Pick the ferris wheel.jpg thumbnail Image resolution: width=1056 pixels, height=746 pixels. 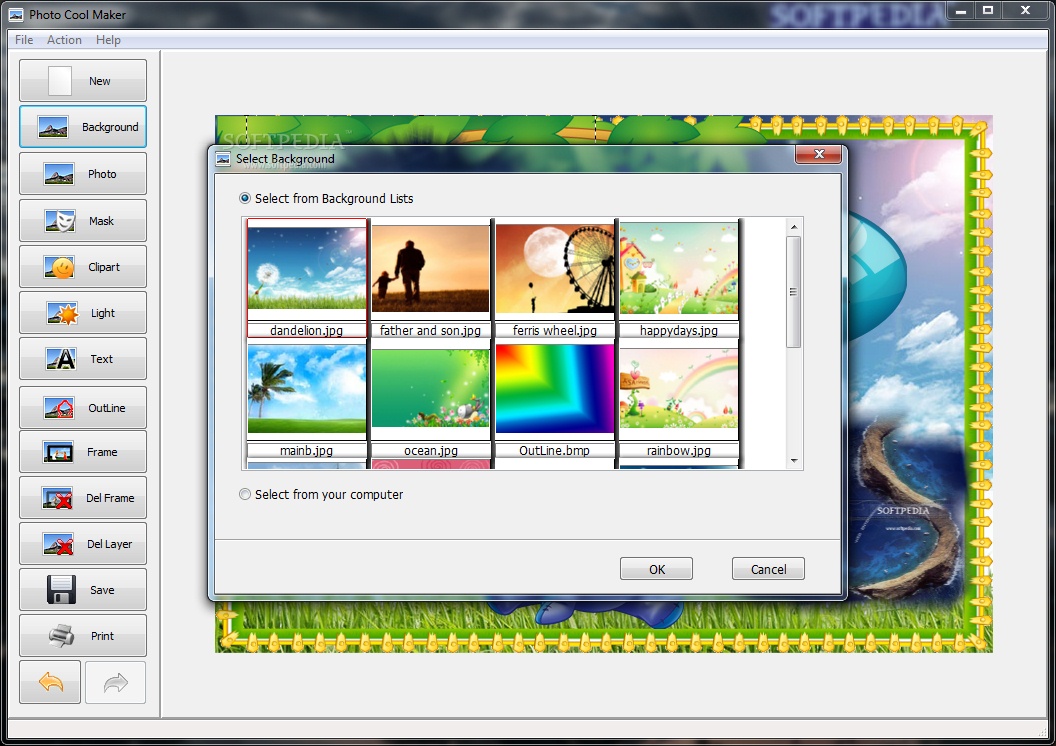[555, 268]
